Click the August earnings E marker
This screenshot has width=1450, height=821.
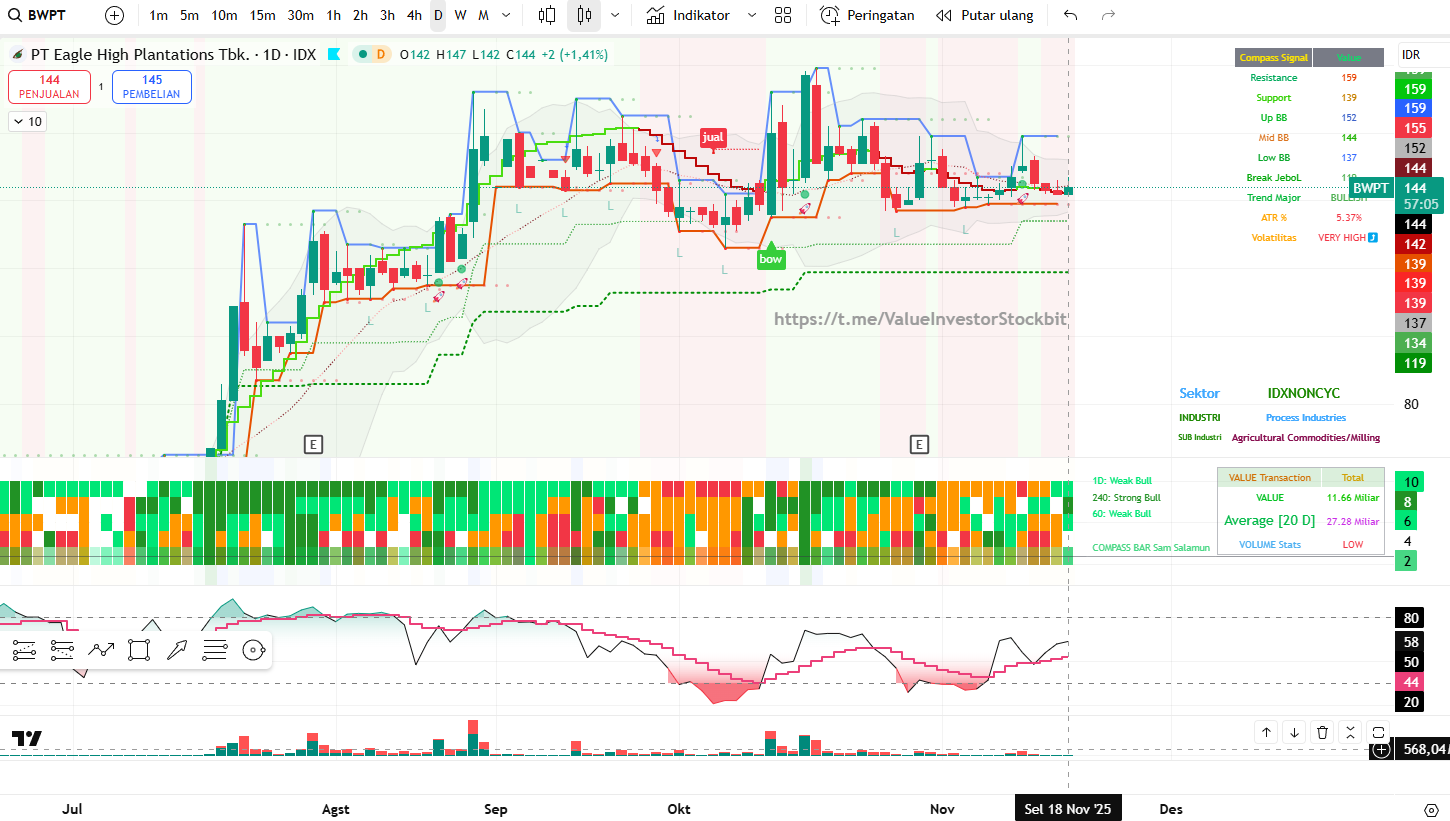(x=314, y=444)
